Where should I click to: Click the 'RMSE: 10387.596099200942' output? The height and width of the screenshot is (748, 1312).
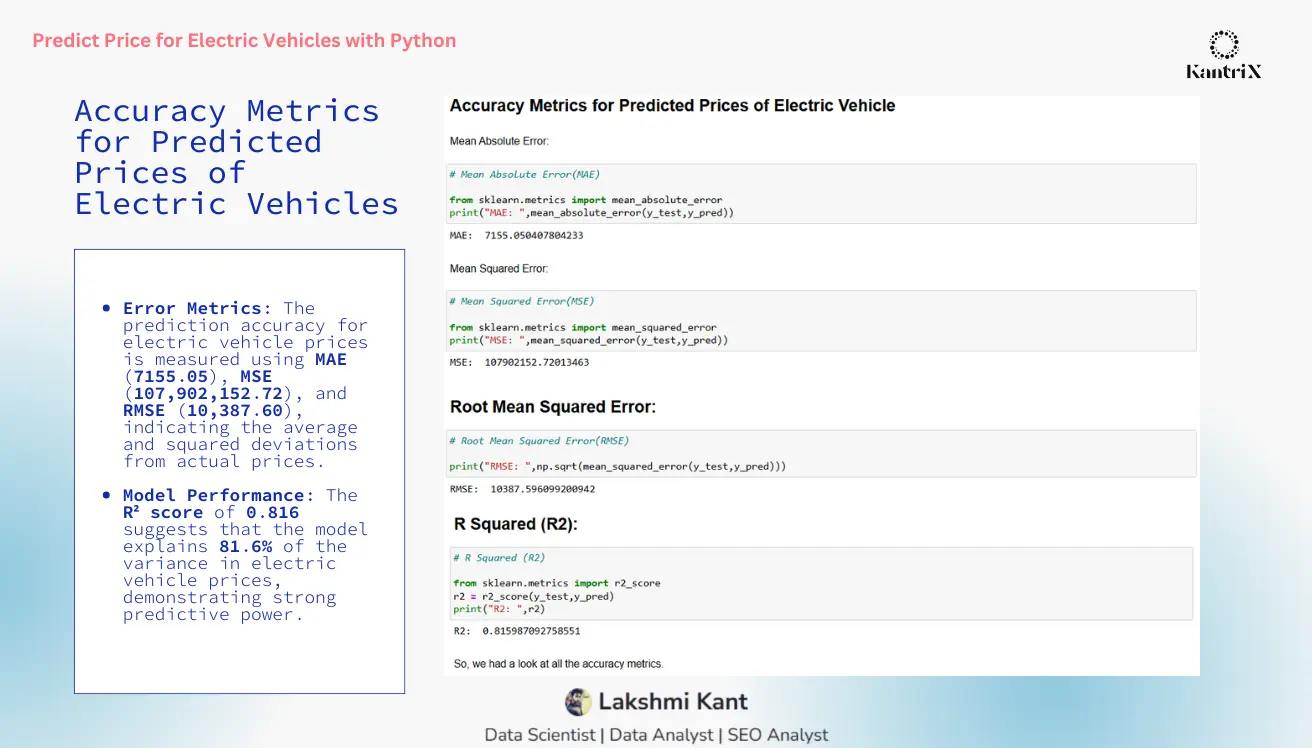point(523,489)
